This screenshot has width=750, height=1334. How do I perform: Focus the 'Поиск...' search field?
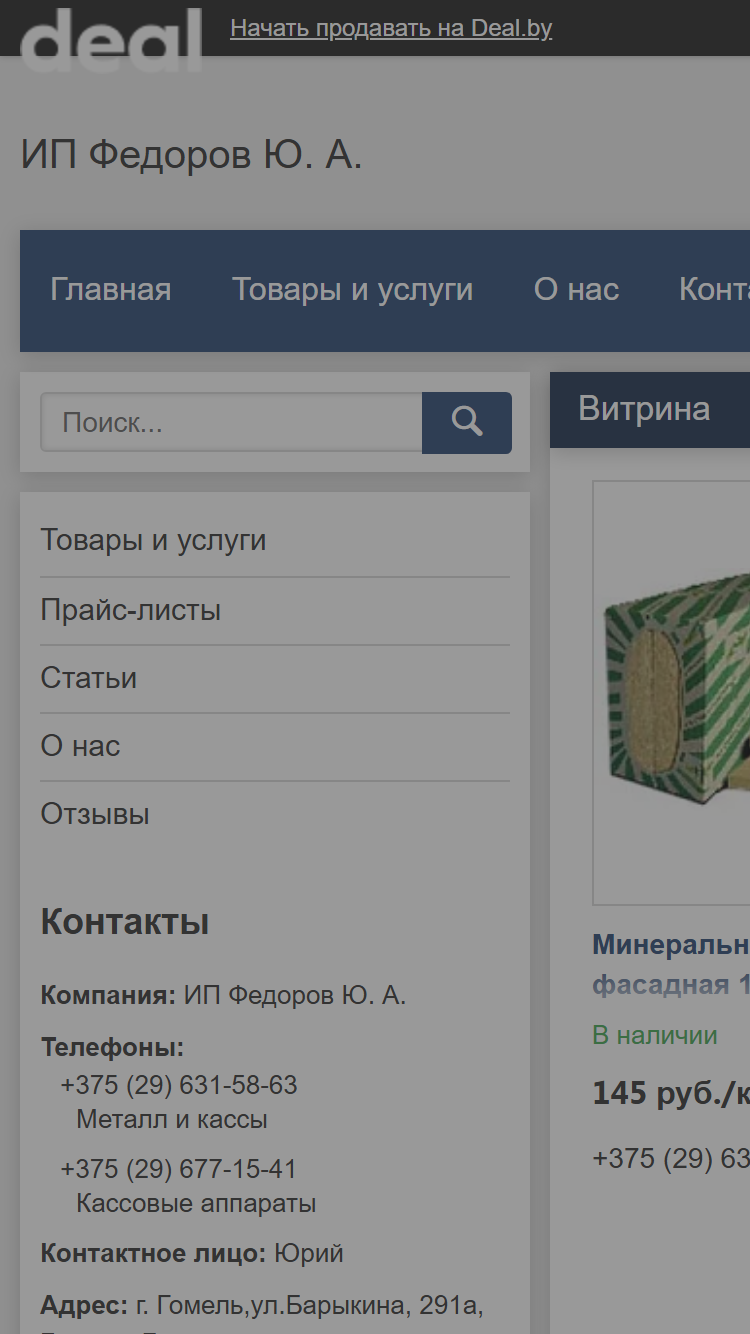pos(231,423)
